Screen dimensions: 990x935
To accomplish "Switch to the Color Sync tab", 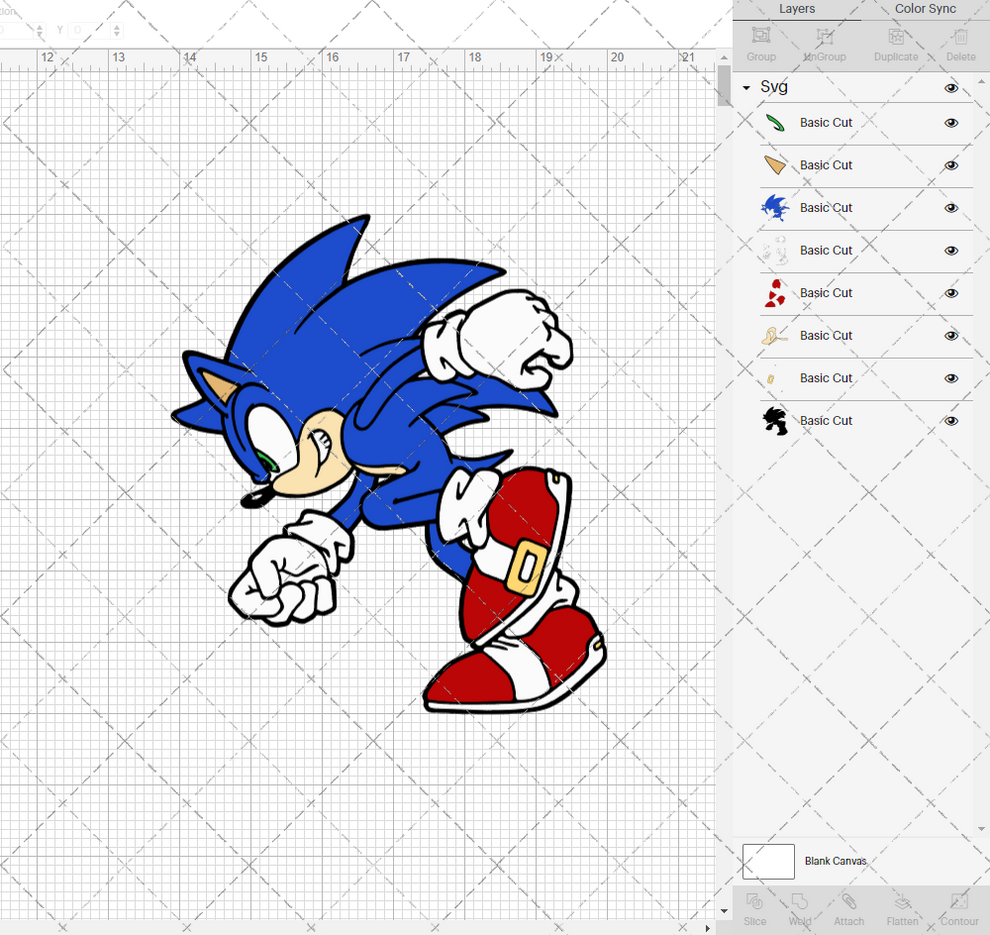I will pyautogui.click(x=924, y=9).
